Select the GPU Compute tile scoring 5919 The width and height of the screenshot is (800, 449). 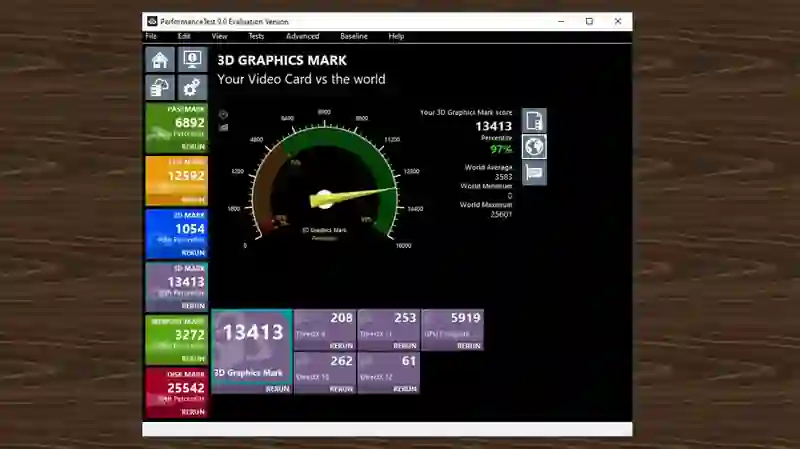pyautogui.click(x=452, y=330)
